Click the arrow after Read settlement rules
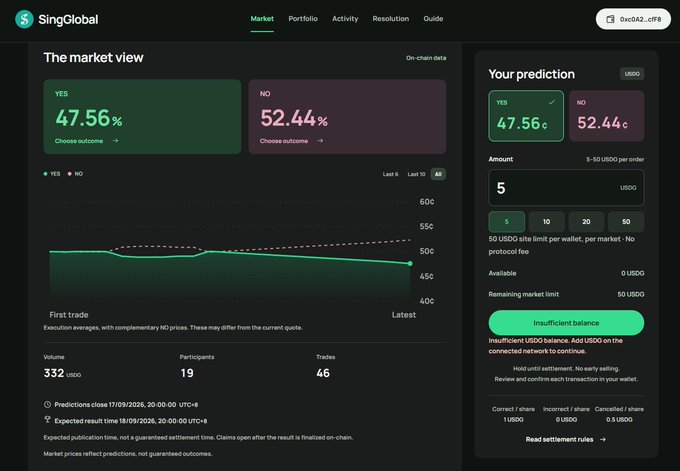The width and height of the screenshot is (680, 471). point(603,439)
